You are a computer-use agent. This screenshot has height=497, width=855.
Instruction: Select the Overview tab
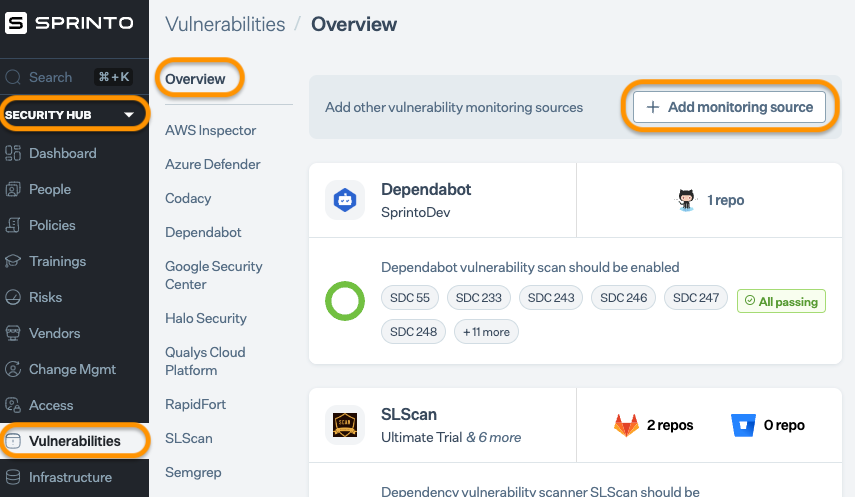pos(195,79)
